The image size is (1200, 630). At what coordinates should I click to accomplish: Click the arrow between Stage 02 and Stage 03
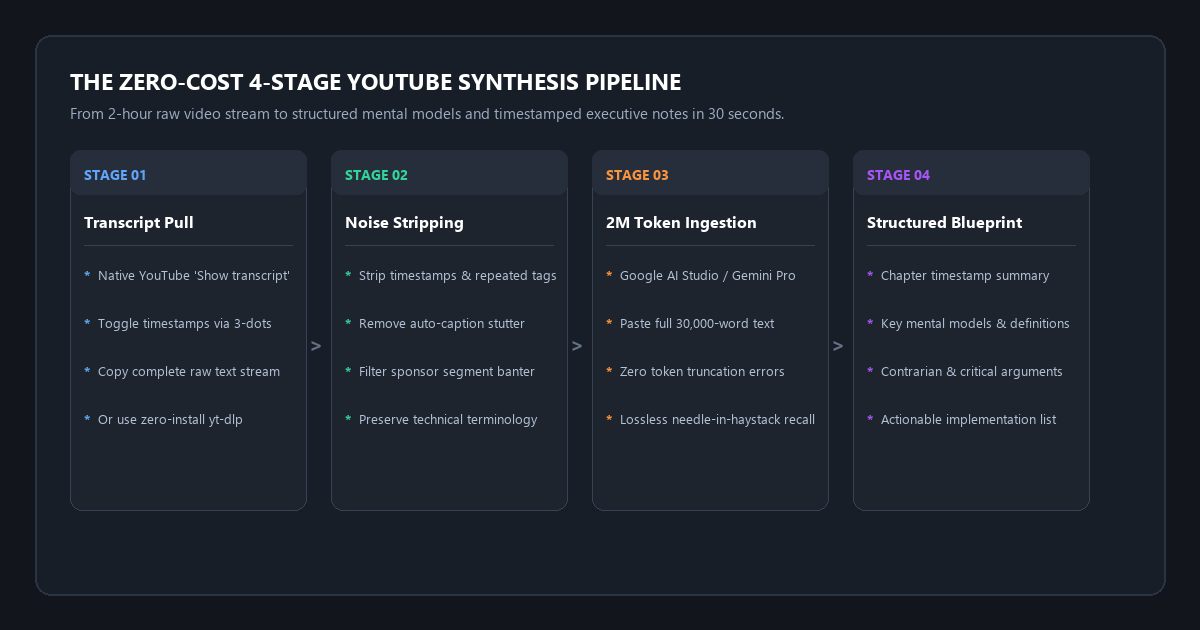point(577,346)
